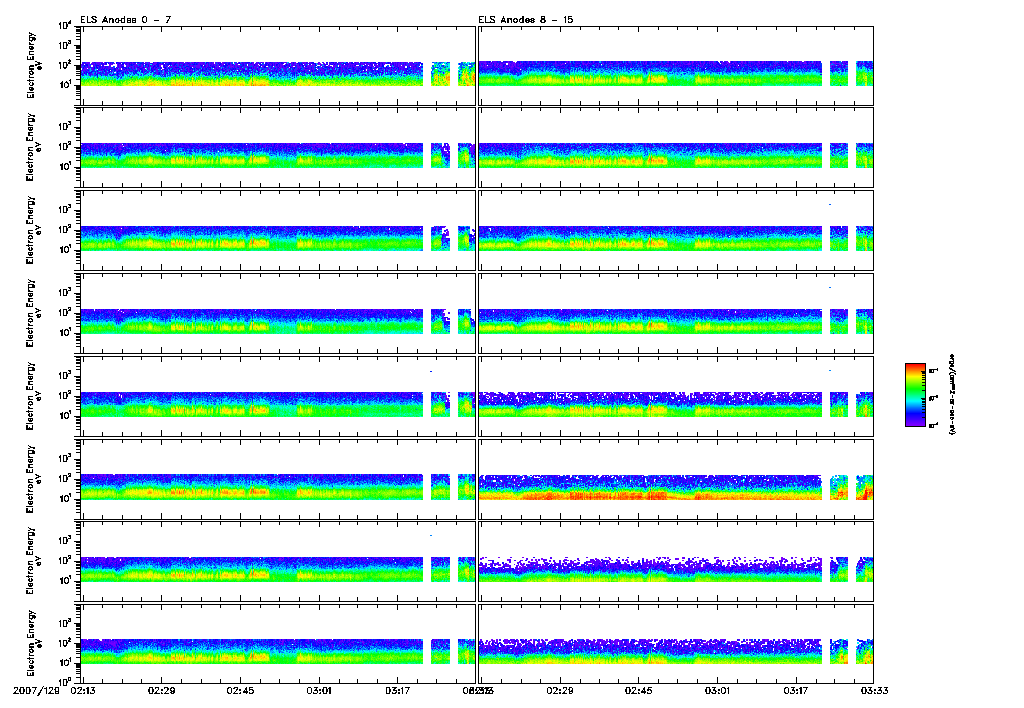Click the "03:33" time axis label
This screenshot has height=708, width=1024.
pyautogui.click(x=874, y=690)
